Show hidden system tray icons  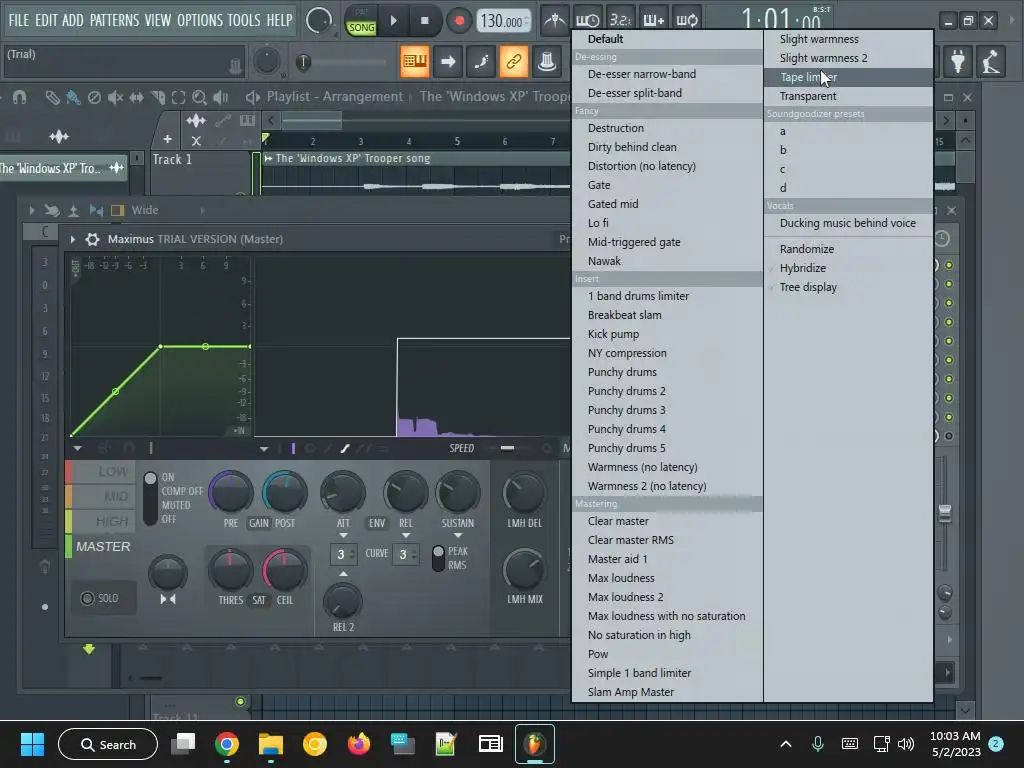pos(786,744)
